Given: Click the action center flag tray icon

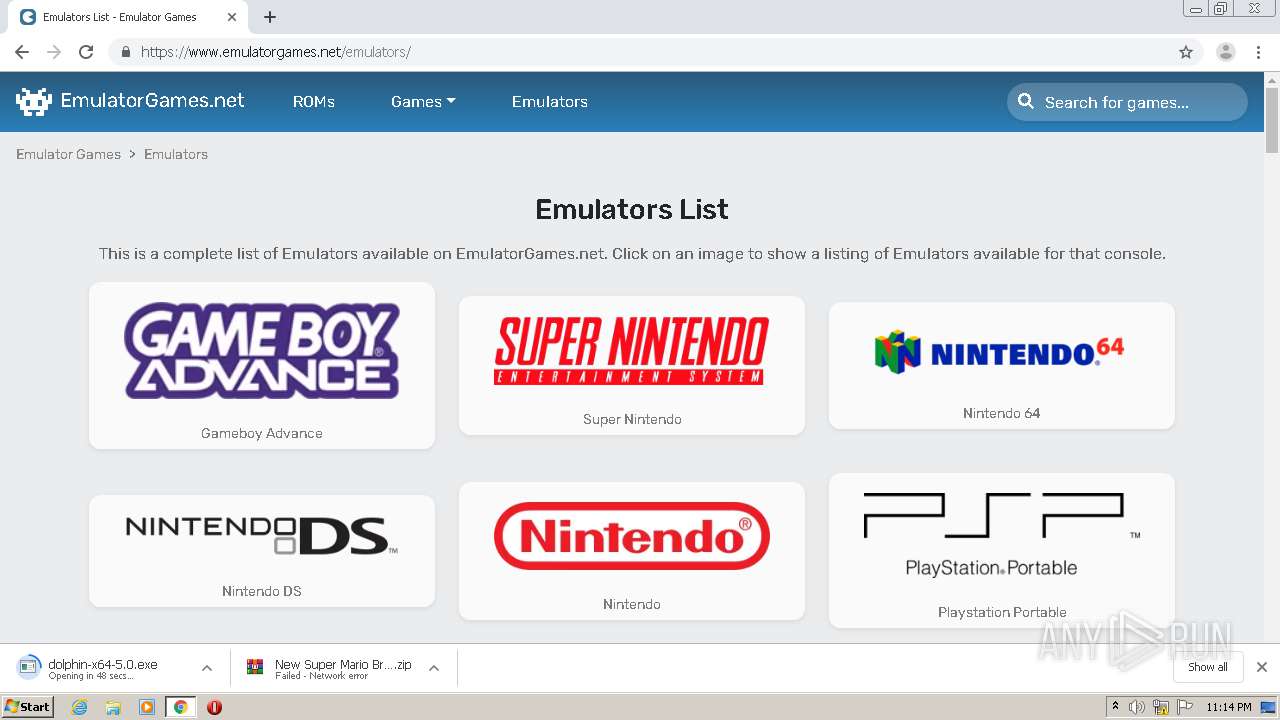Looking at the screenshot, I should (x=1185, y=707).
